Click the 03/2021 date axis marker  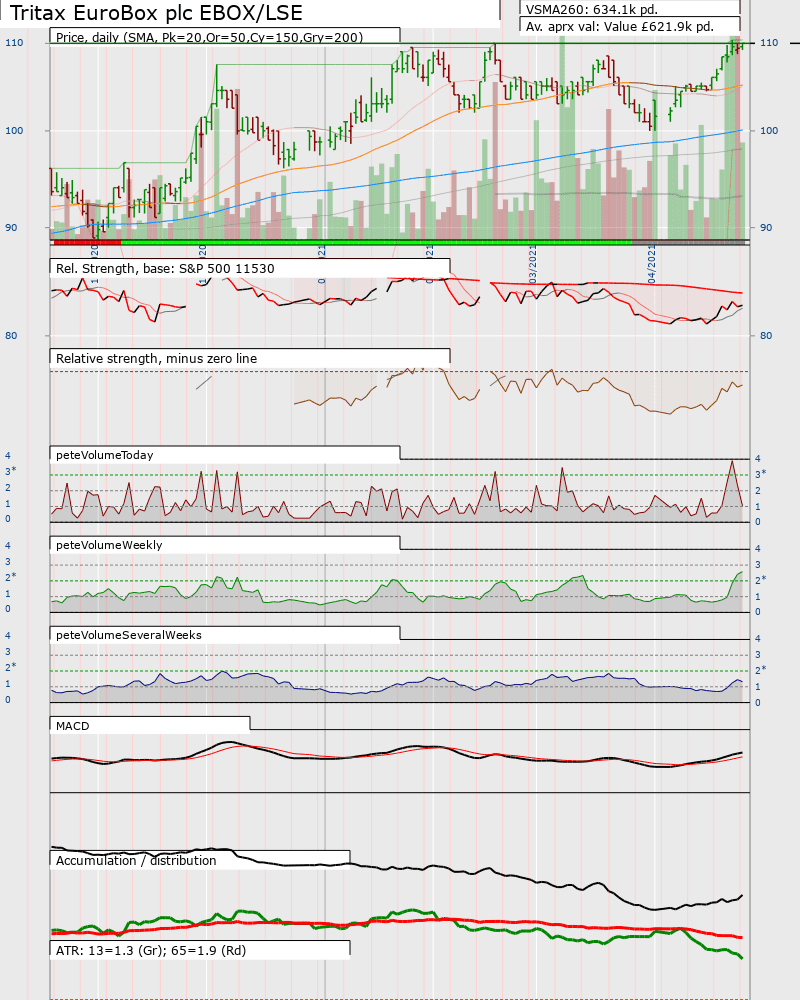click(x=533, y=264)
